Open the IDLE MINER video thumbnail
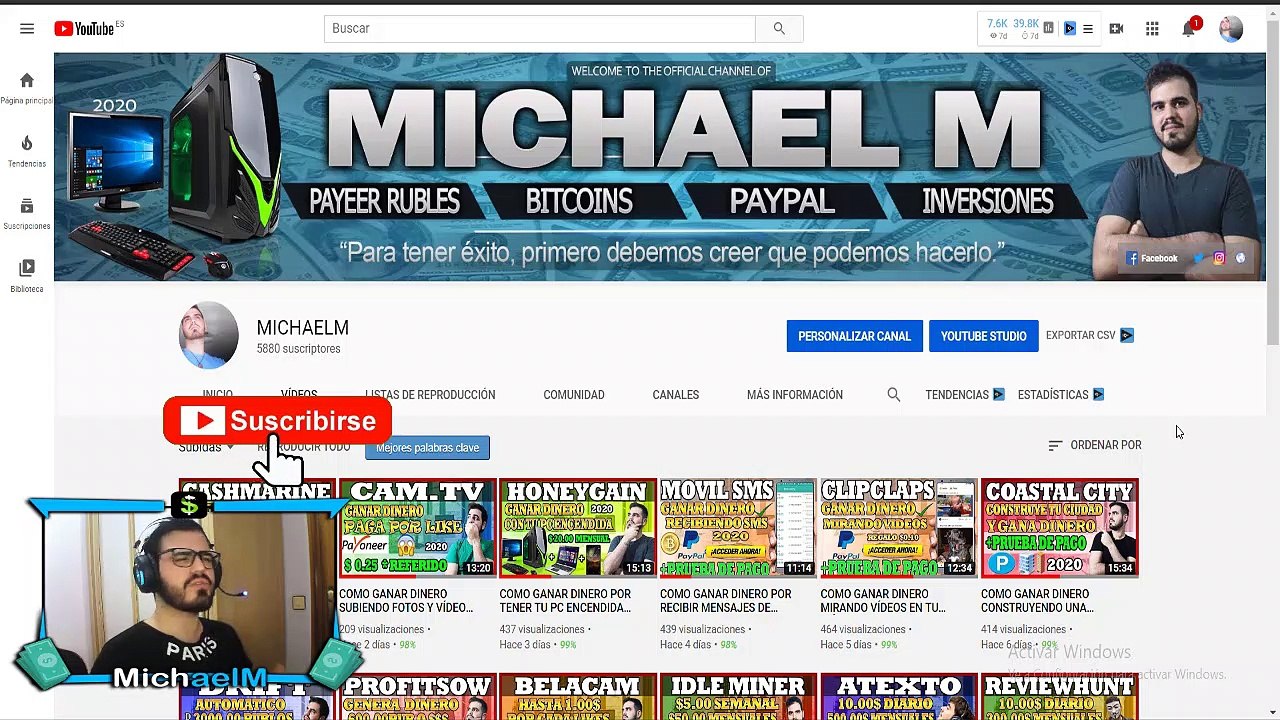Viewport: 1280px width, 720px height. [x=738, y=697]
